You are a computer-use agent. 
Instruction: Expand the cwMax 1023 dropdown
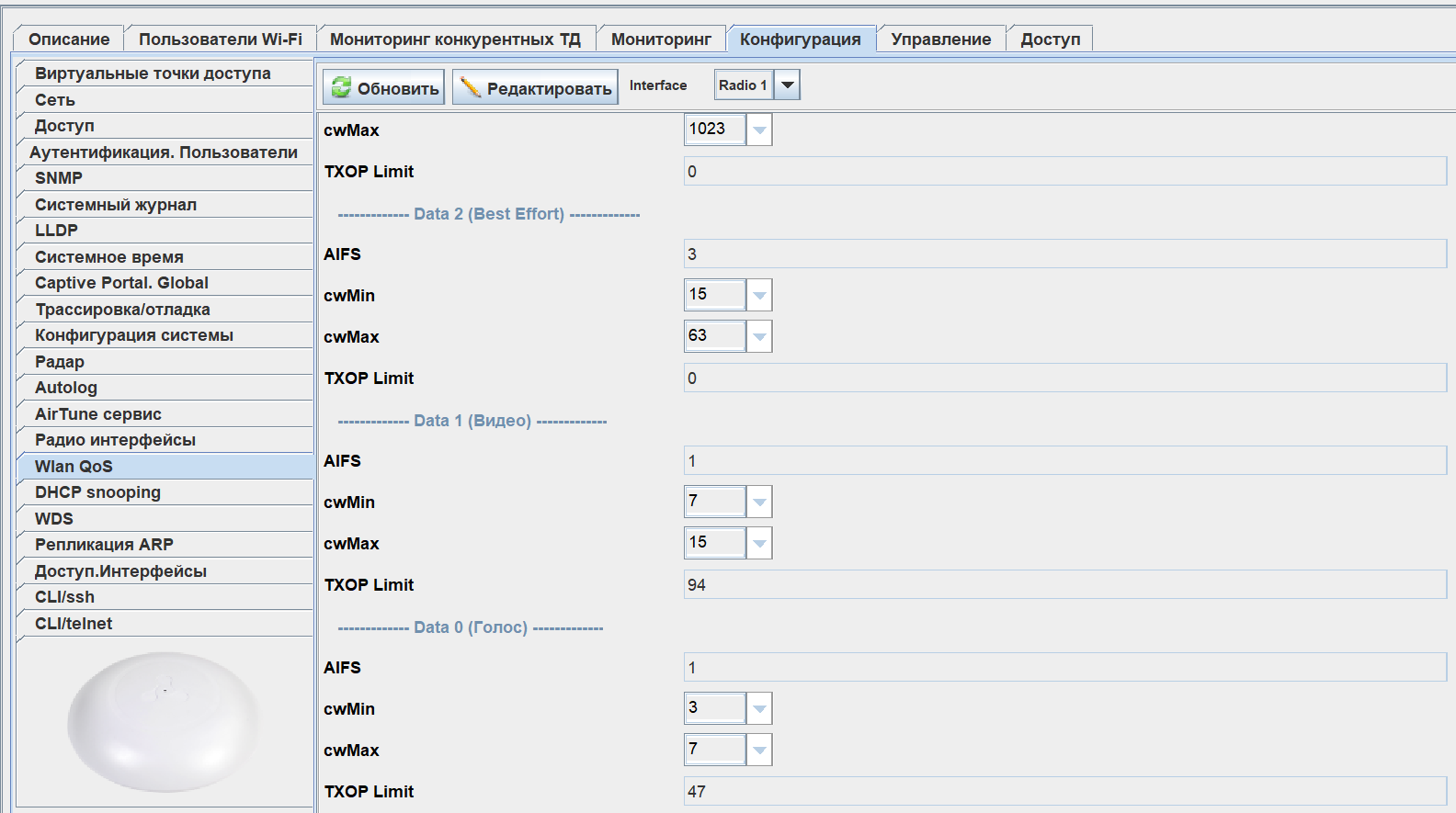(x=759, y=130)
